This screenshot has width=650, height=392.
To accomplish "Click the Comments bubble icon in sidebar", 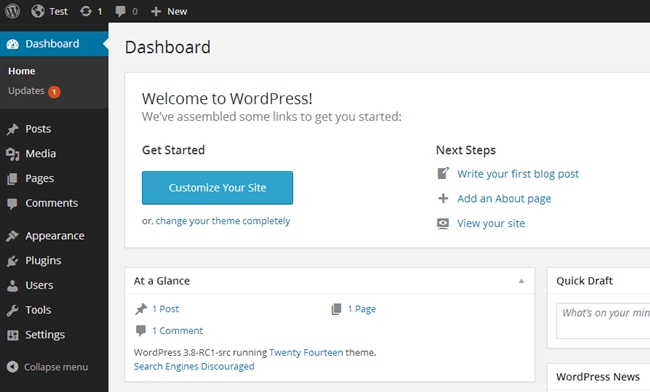I will pos(12,203).
